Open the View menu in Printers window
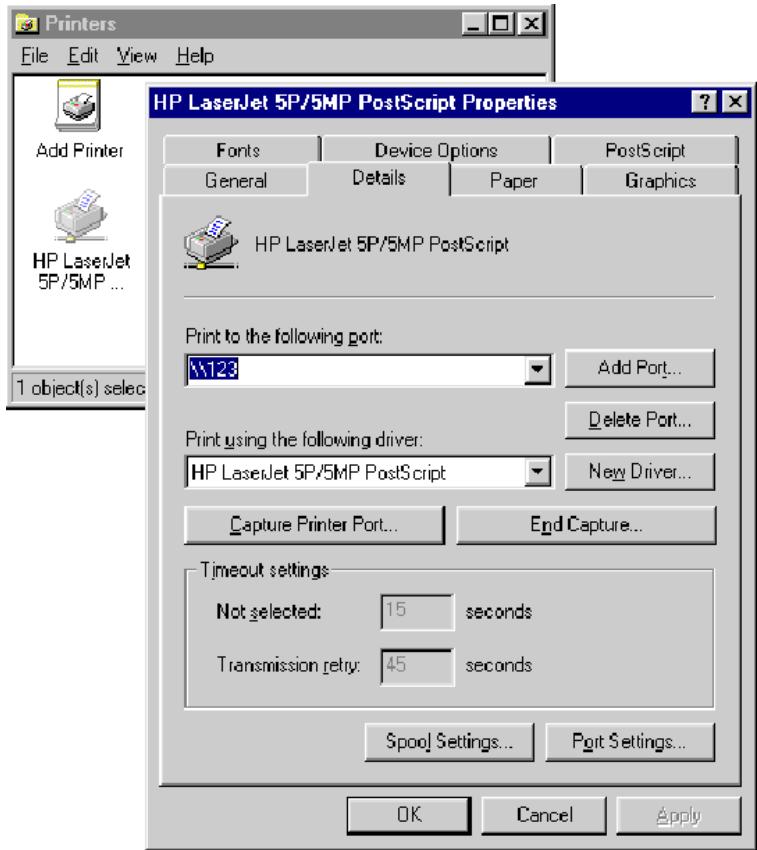Viewport: 757px width, 850px height. click(137, 55)
